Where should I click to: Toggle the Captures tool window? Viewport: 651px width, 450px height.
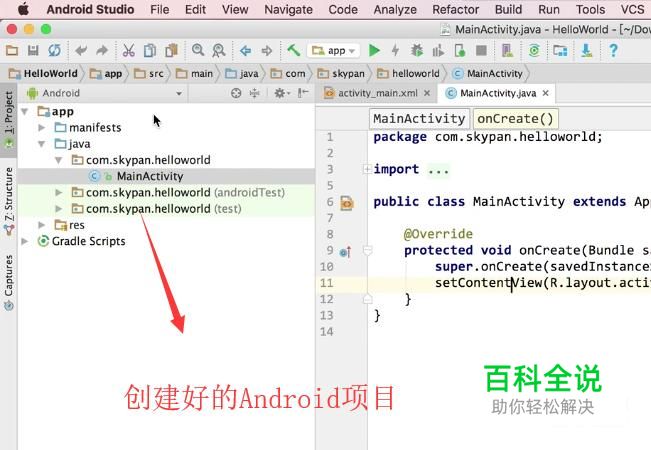(9, 282)
